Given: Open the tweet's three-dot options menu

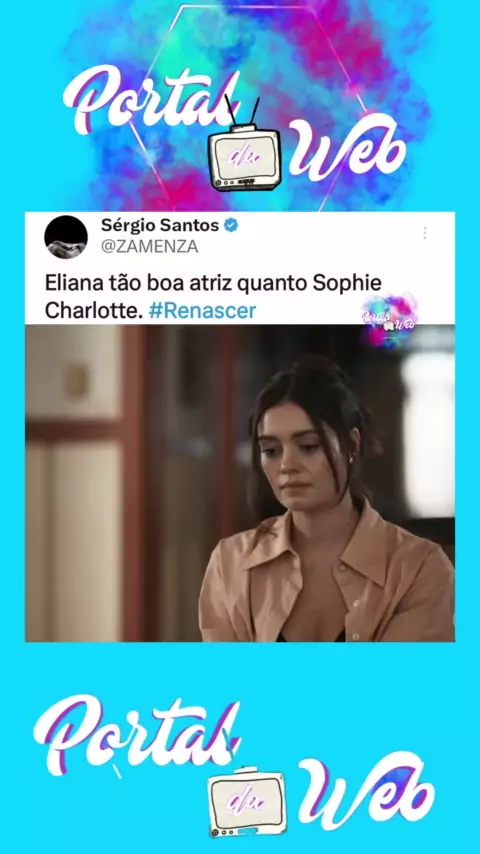Looking at the screenshot, I should [x=424, y=233].
